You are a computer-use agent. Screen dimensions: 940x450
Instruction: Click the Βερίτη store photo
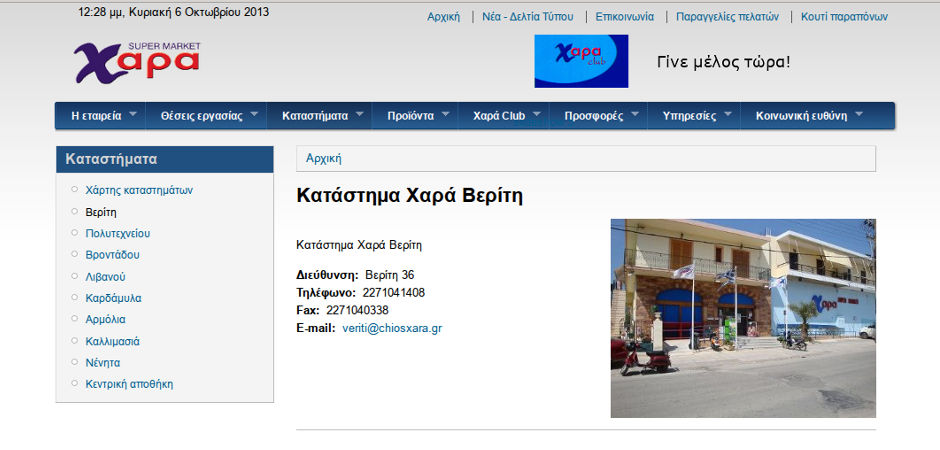[743, 318]
